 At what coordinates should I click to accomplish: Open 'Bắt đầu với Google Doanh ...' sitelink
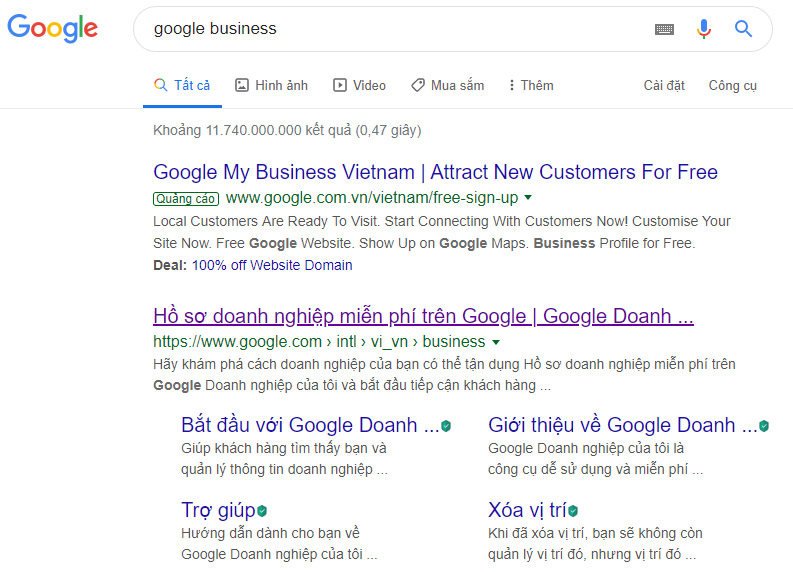pyautogui.click(x=310, y=425)
